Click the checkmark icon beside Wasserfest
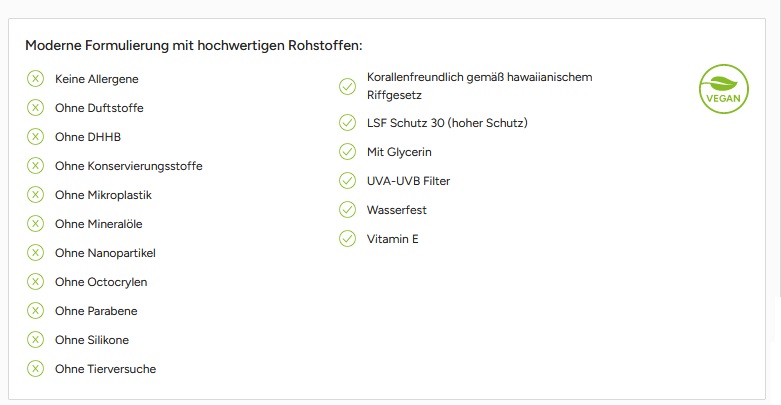Viewport: 781px width, 405px height. coord(348,210)
